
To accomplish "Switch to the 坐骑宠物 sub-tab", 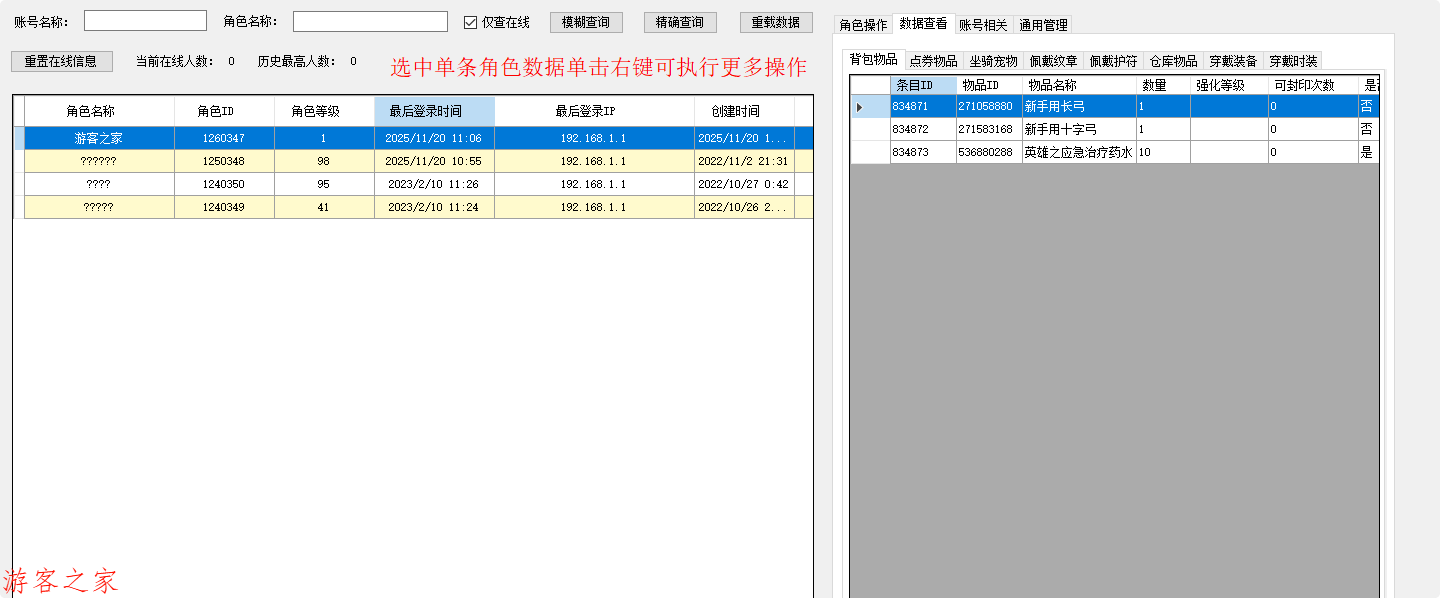I will tap(993, 61).
